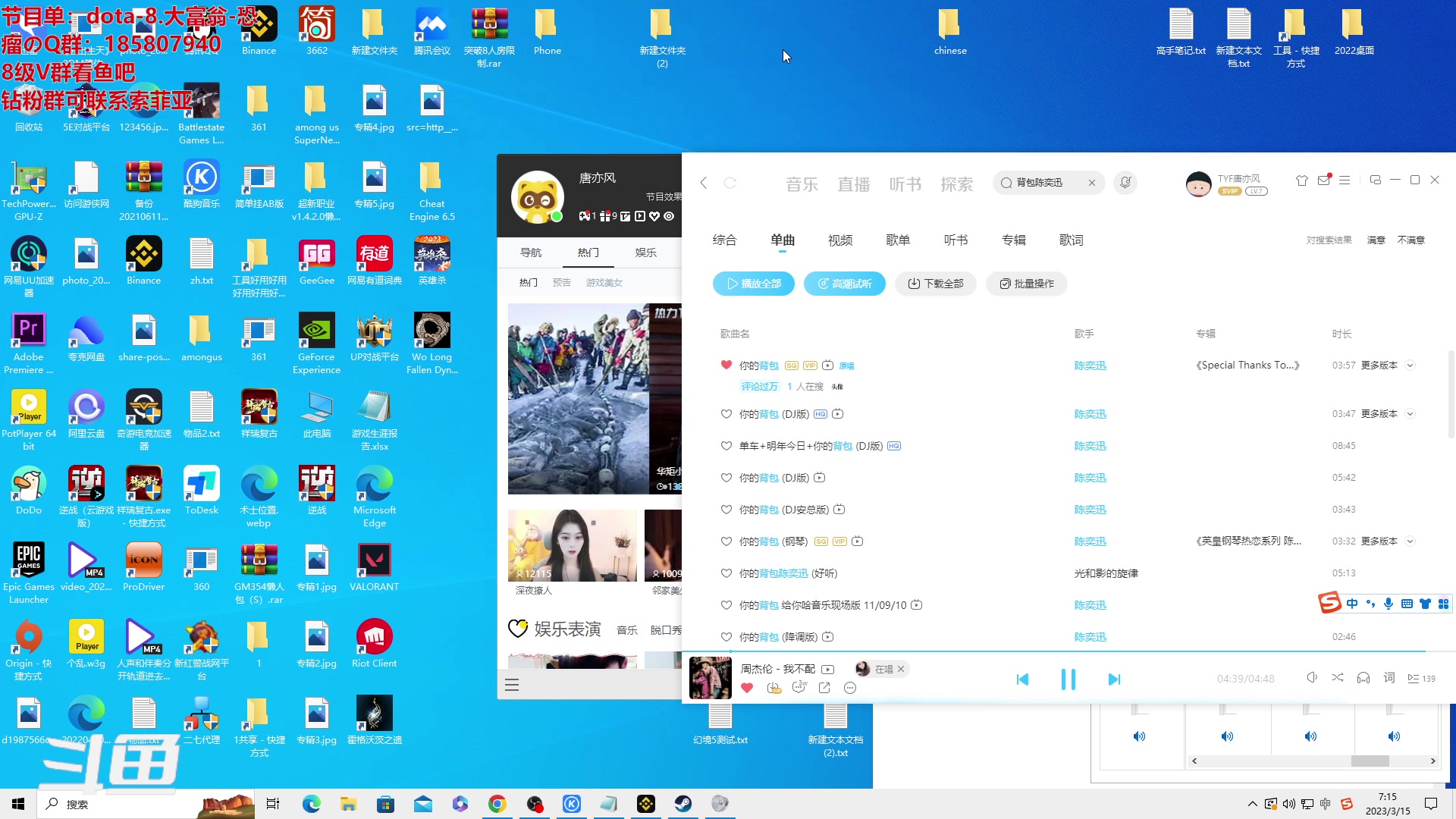Image resolution: width=1456 pixels, height=819 pixels.
Task: Open sound effects headphone icon
Action: point(1363,677)
